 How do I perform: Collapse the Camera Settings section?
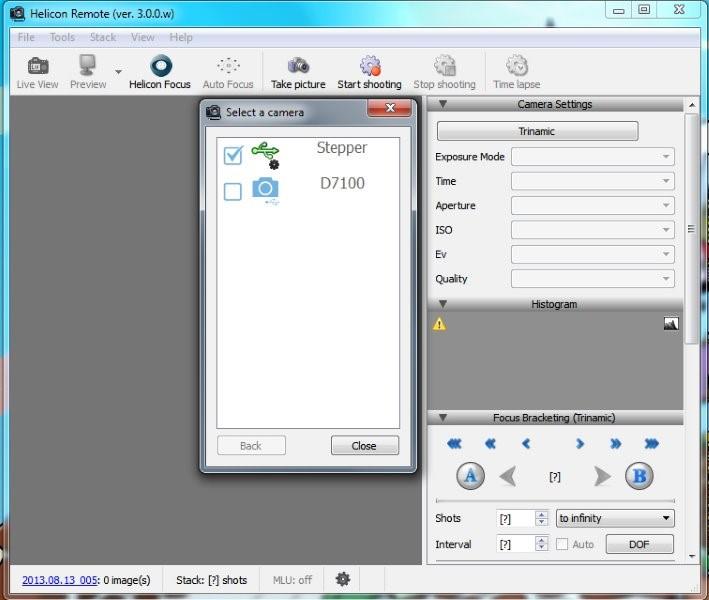pyautogui.click(x=443, y=104)
